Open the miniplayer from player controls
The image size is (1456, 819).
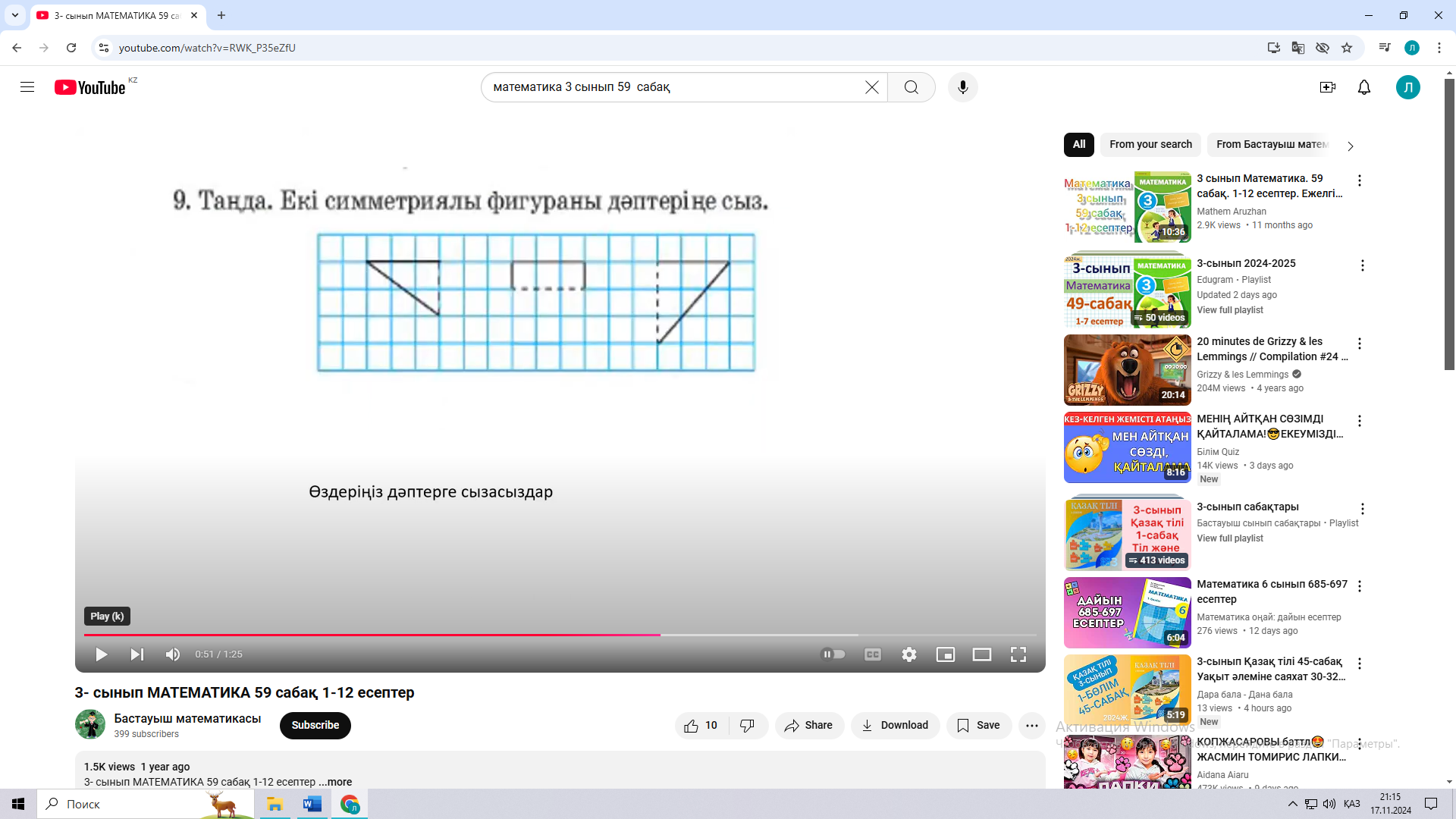point(945,654)
